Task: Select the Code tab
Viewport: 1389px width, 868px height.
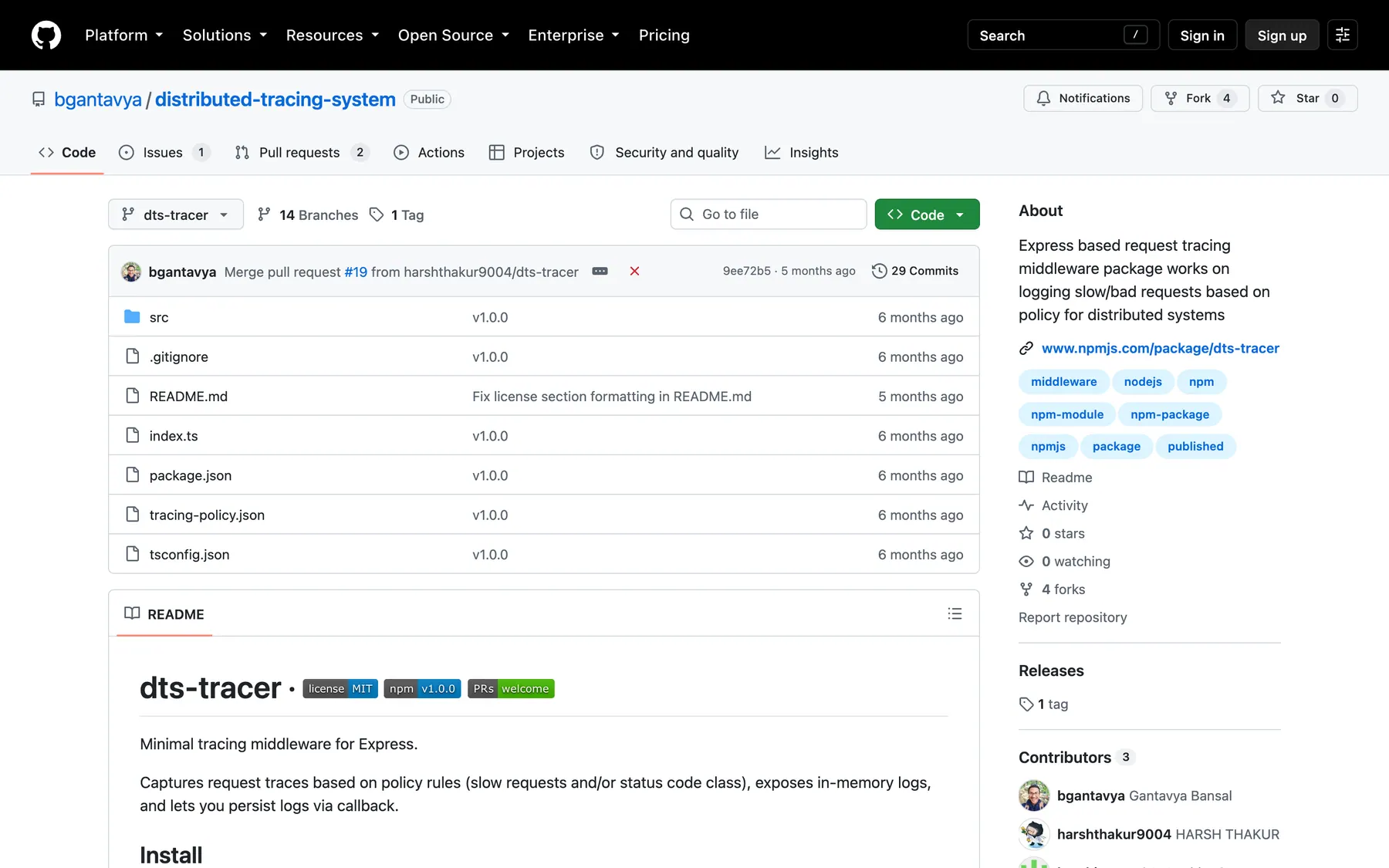Action: coord(67,153)
